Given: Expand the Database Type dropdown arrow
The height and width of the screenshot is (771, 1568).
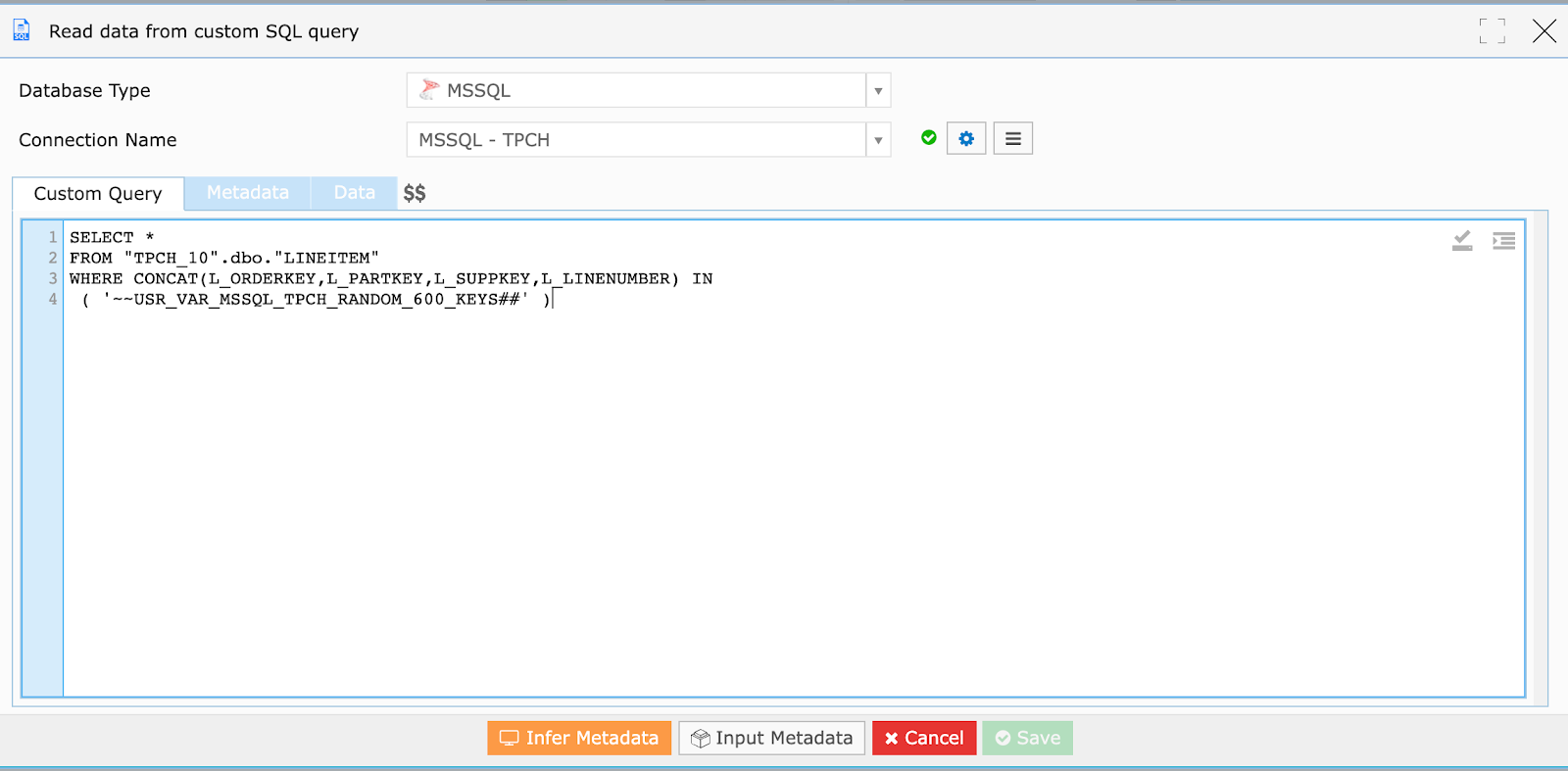Looking at the screenshot, I should point(878,90).
